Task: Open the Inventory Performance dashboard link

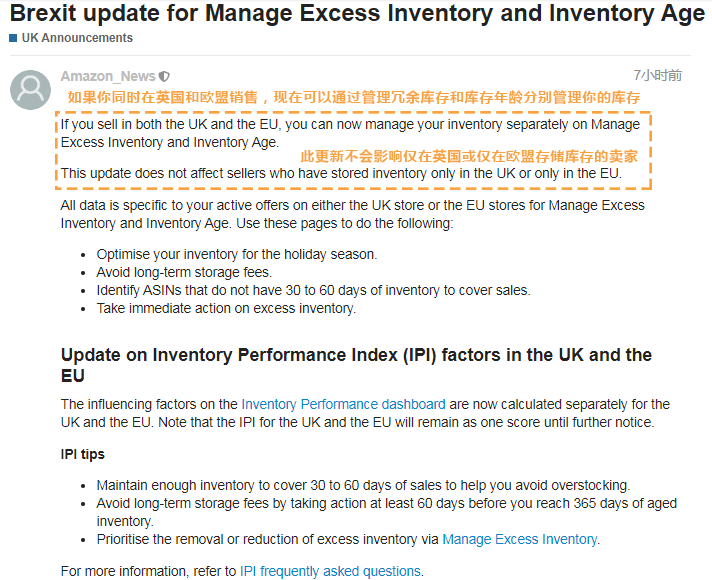Action: tap(343, 404)
